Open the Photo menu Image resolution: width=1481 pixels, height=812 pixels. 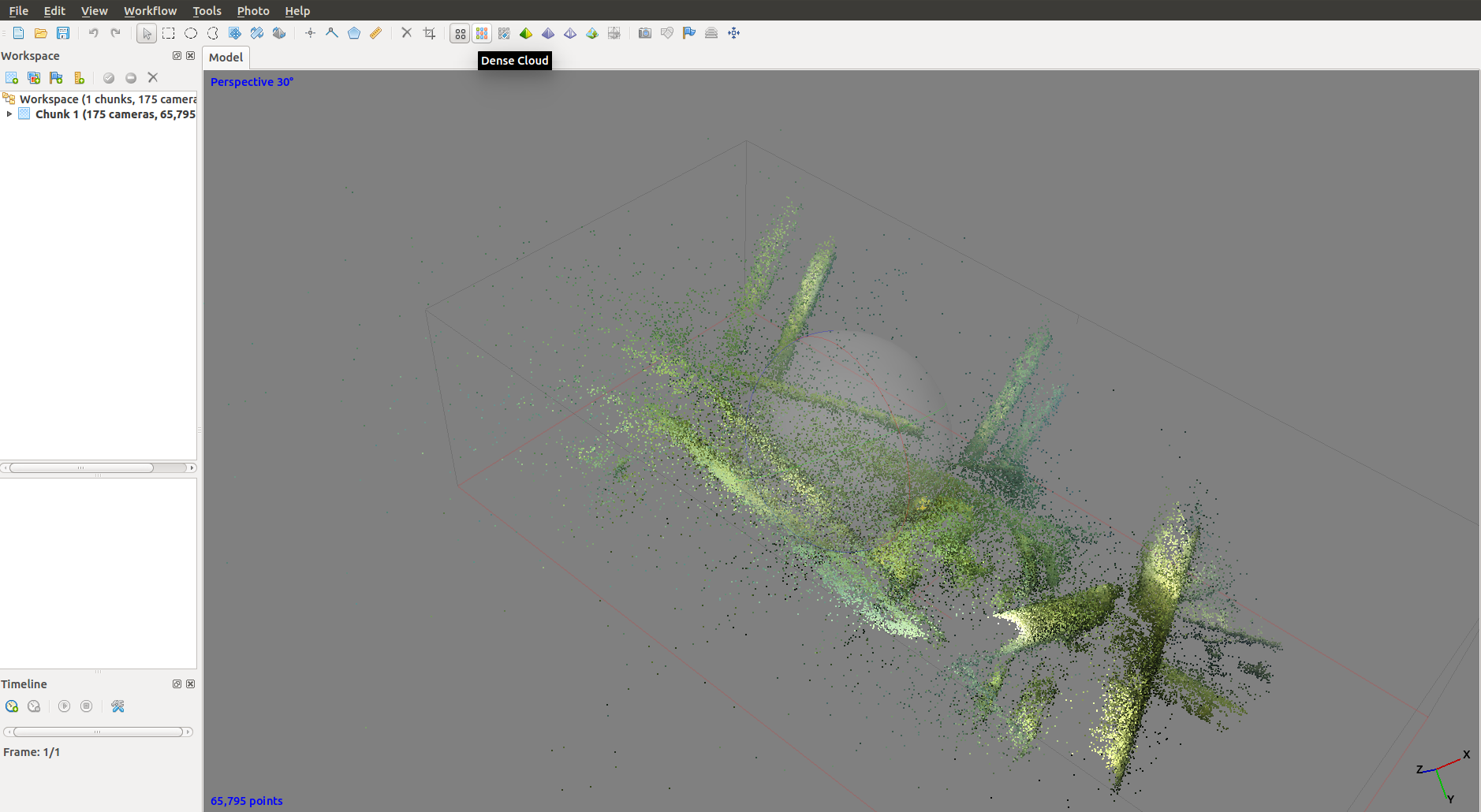(253, 11)
